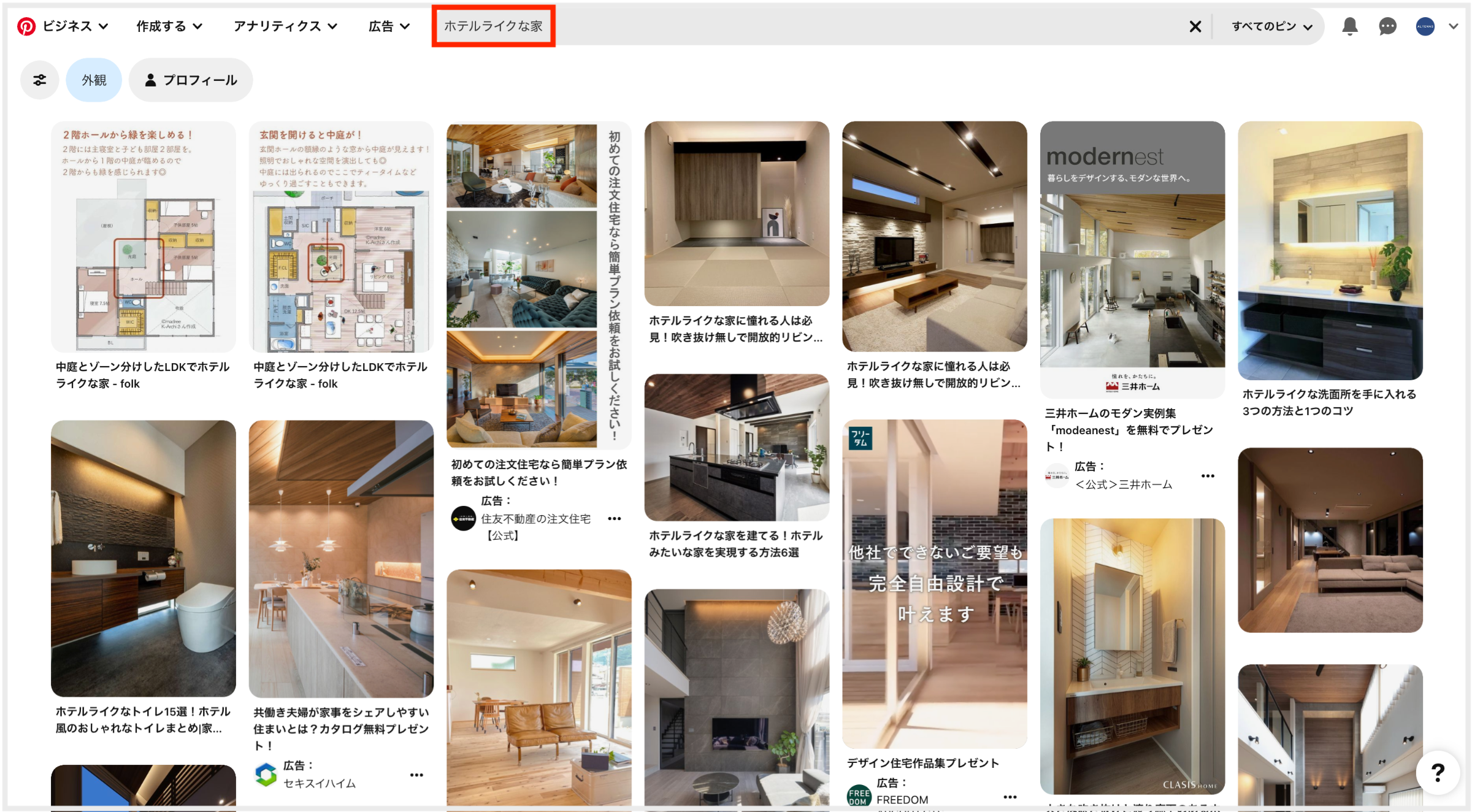Open the messages speech bubble icon
Image resolution: width=1472 pixels, height=812 pixels.
pos(1387,26)
